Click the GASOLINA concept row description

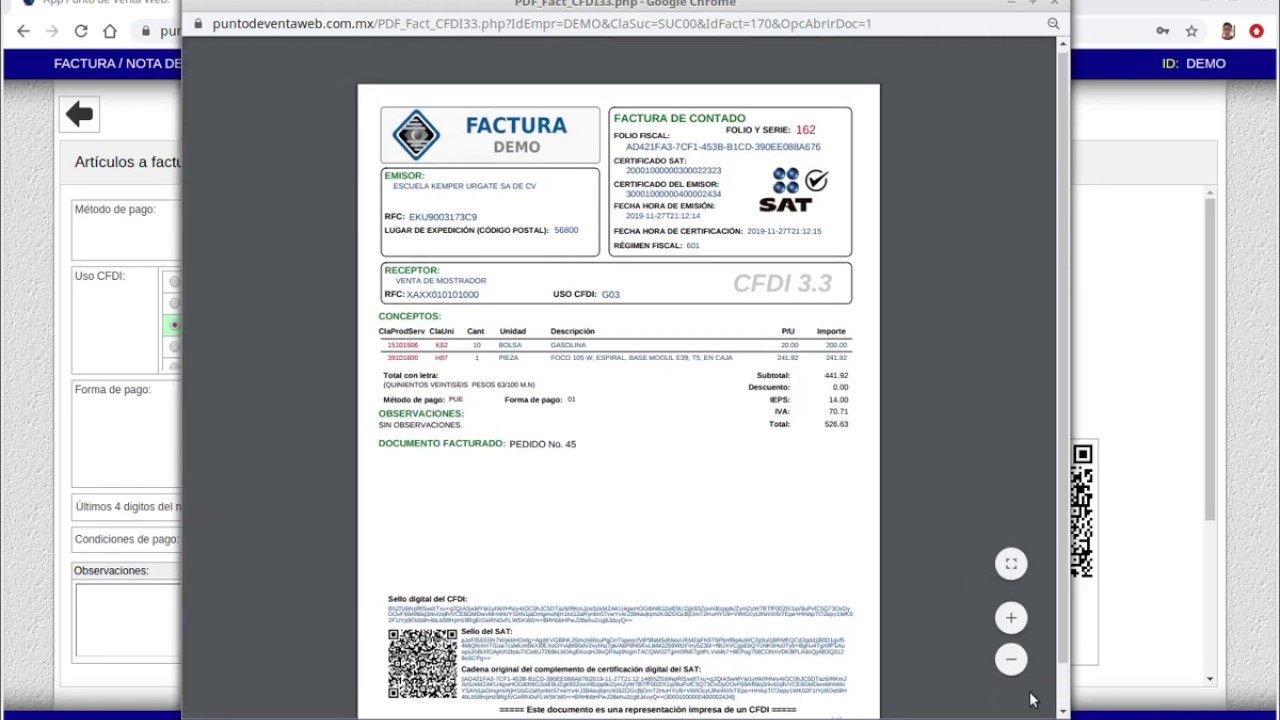tap(568, 345)
